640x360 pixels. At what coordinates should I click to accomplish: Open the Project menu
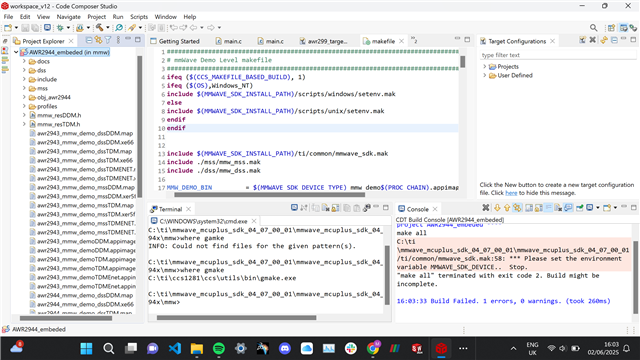click(x=97, y=17)
